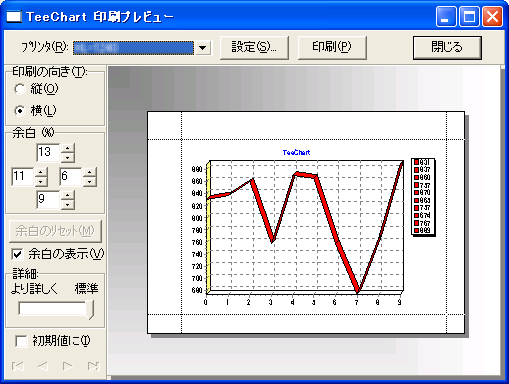This screenshot has height=384, width=509.
Task: Click the detail level slider thumb
Action: click(90, 309)
